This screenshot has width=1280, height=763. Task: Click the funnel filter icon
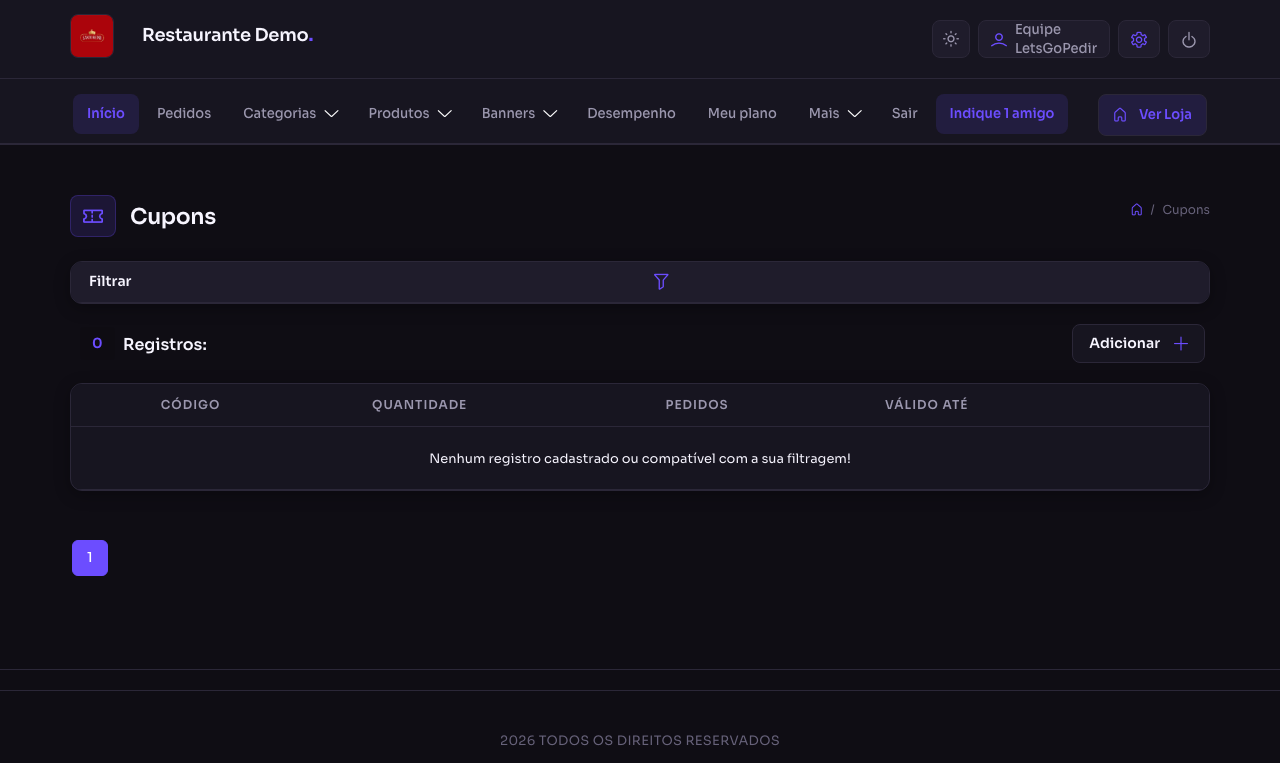pyautogui.click(x=661, y=282)
